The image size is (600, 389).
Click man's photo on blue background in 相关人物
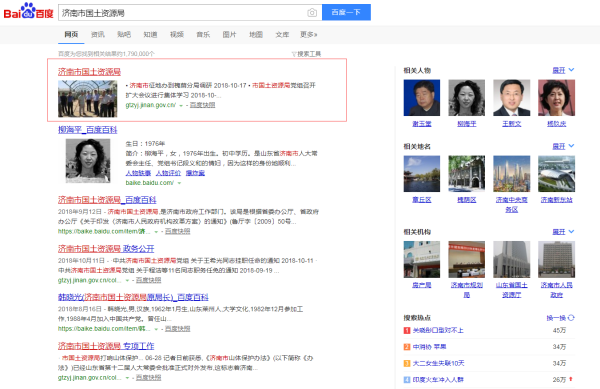coord(422,98)
